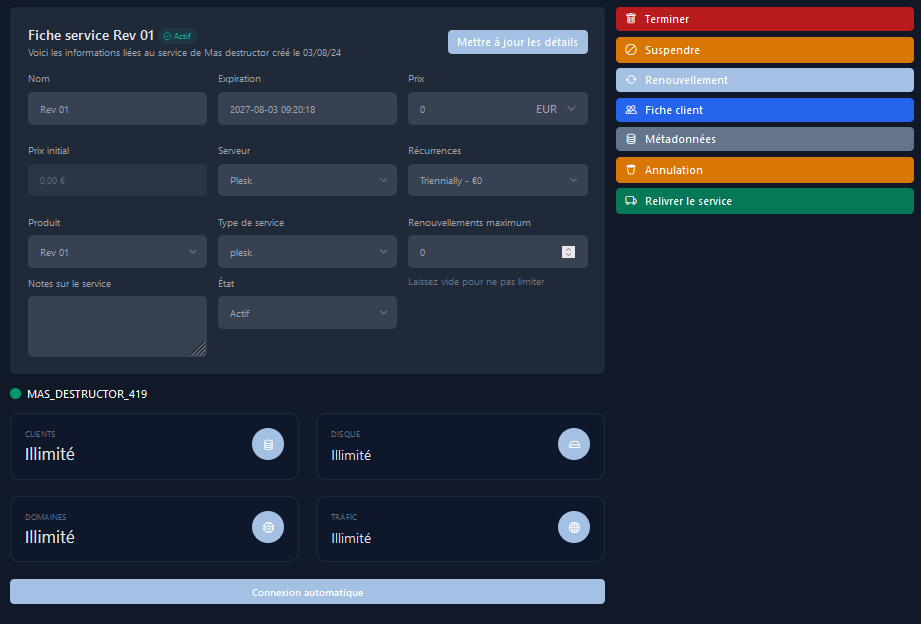
Task: Click the Trafic globe icon
Action: [573, 526]
